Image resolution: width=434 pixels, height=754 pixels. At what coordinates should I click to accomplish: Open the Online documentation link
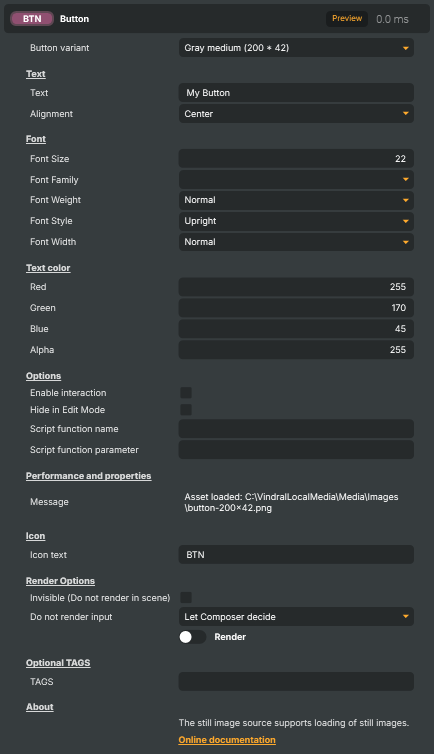pos(227,740)
